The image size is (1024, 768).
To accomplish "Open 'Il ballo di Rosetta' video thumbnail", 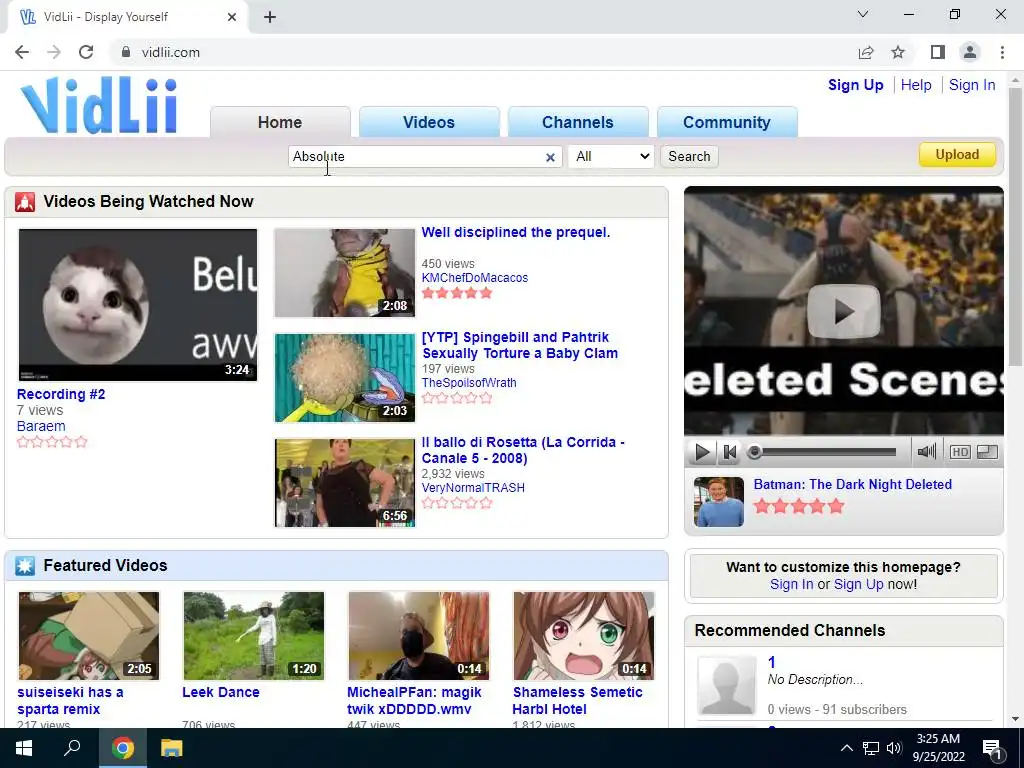I will 345,483.
